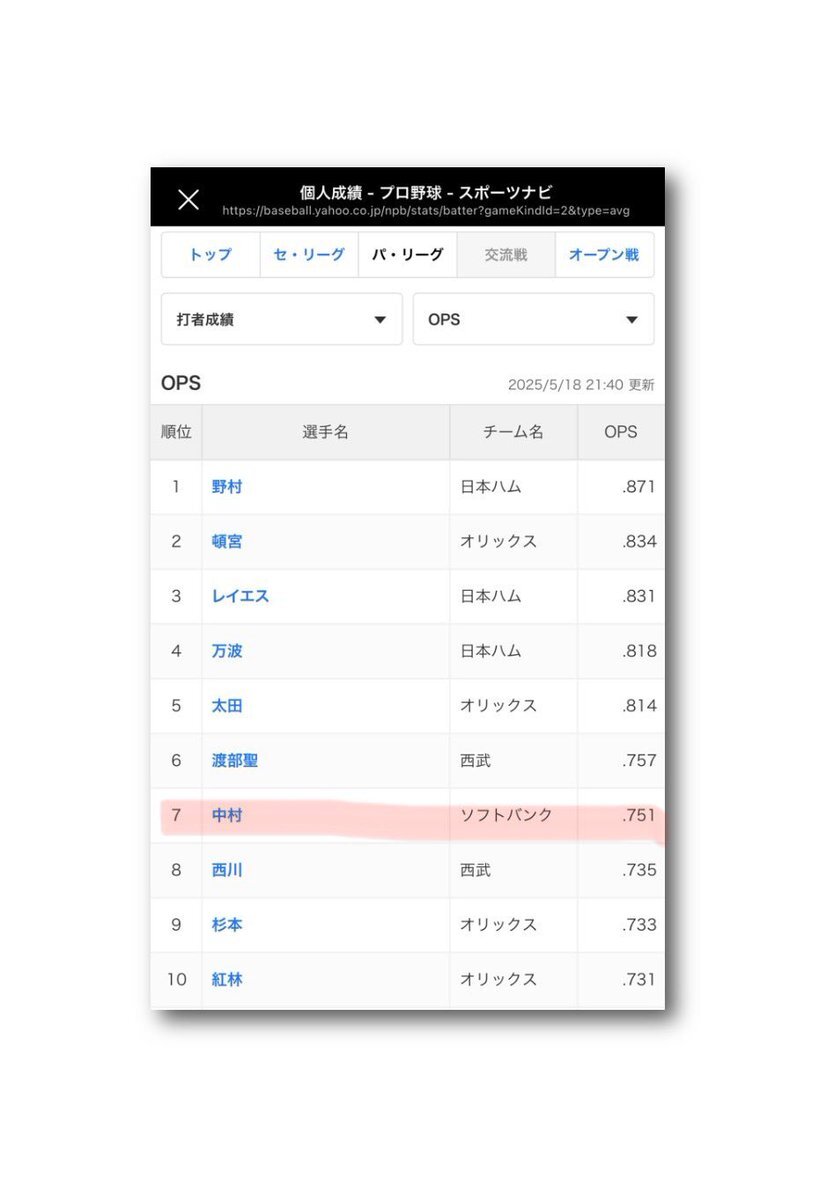
Task: Open player 野村 profile link
Action: [227, 487]
